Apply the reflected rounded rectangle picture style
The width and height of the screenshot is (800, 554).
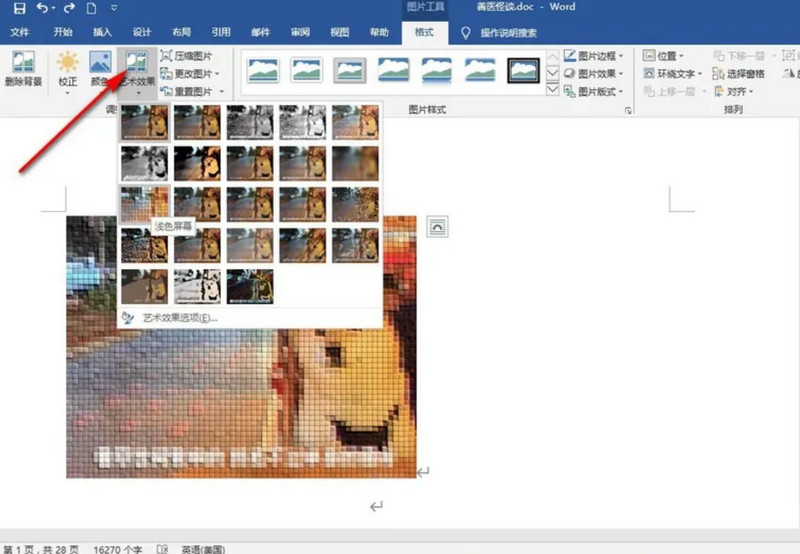pos(436,70)
